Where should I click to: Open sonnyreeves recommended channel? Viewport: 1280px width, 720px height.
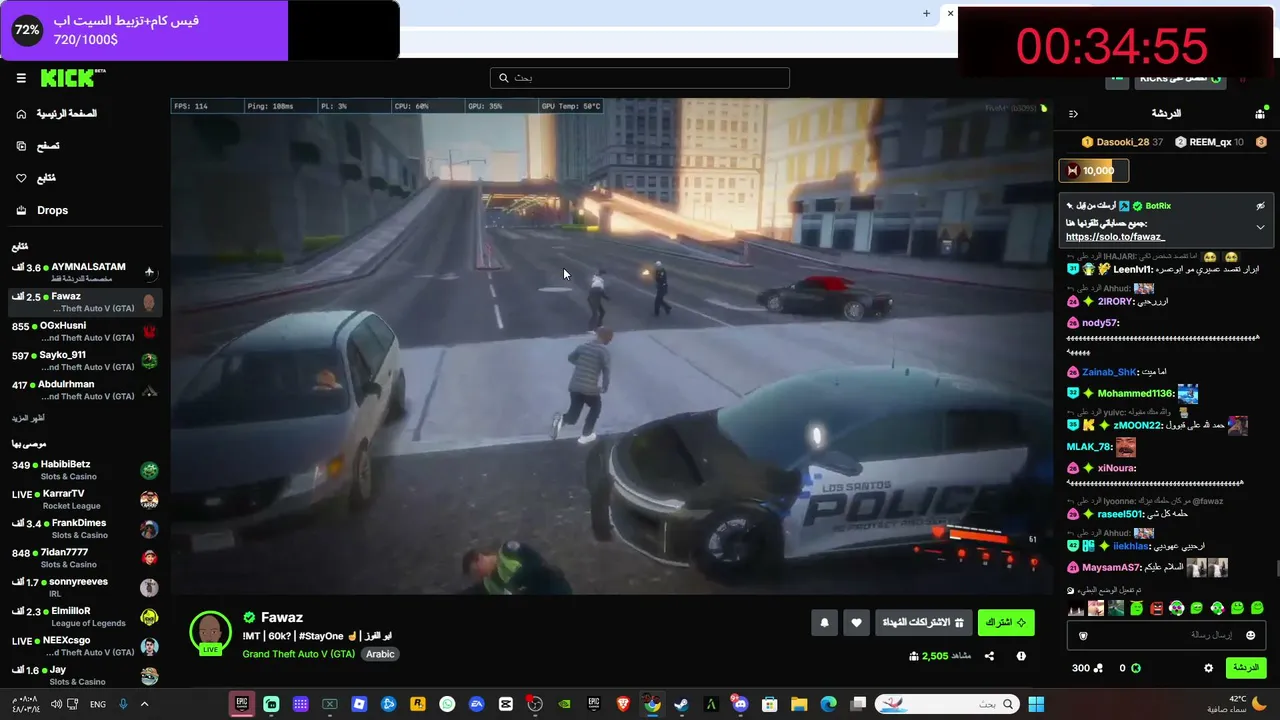pos(85,587)
